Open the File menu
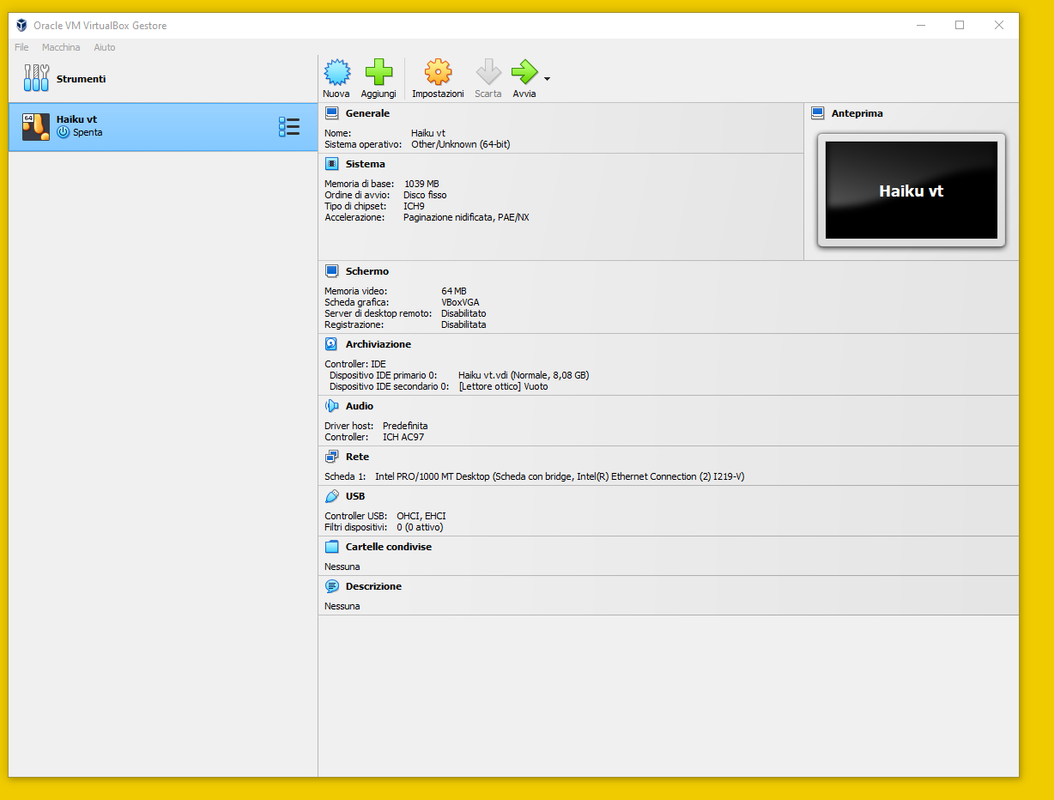 point(22,47)
